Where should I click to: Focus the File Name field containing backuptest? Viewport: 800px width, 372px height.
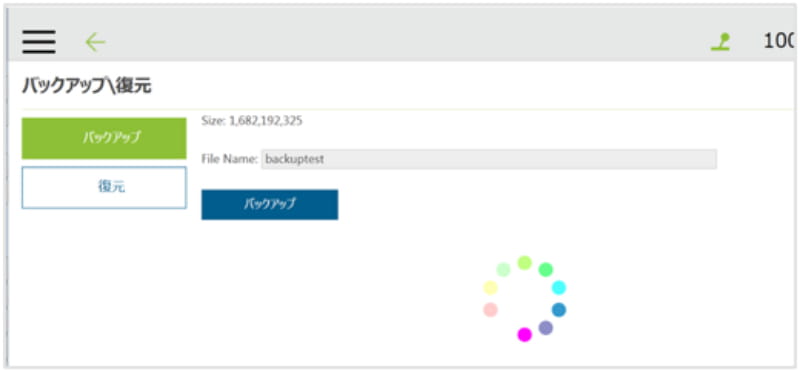point(489,159)
